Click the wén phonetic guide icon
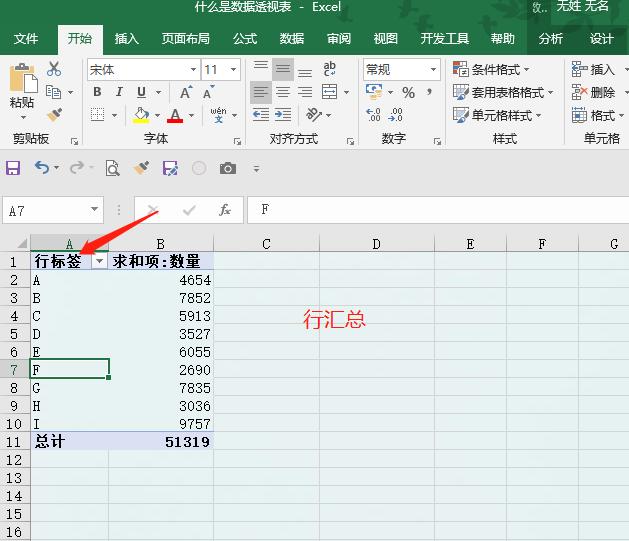629x541 pixels. coord(218,115)
